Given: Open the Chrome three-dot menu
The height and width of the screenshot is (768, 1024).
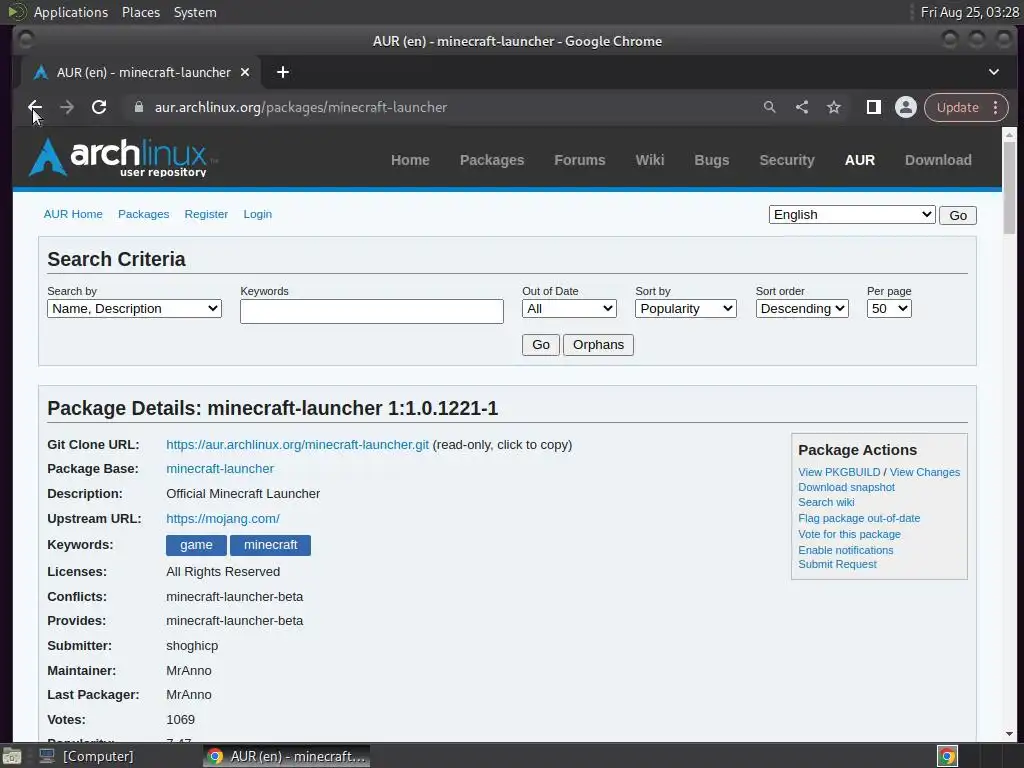Looking at the screenshot, I should coord(996,107).
